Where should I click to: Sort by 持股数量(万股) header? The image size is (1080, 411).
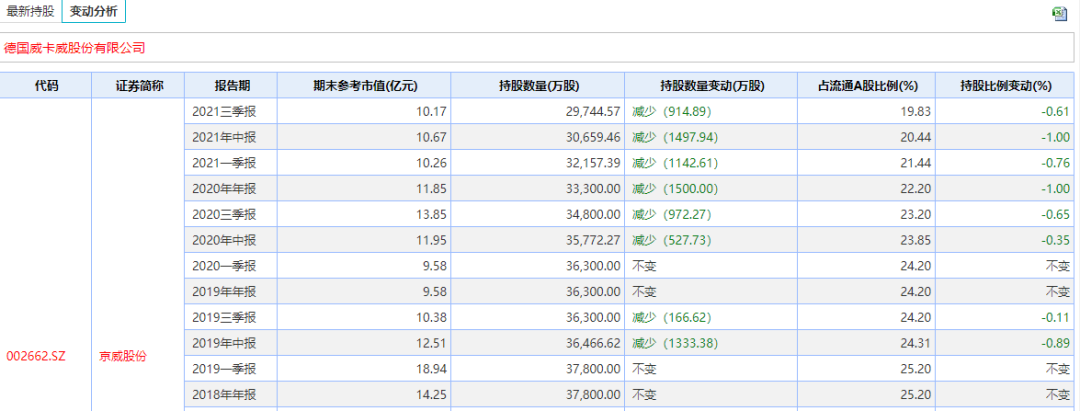(539, 86)
